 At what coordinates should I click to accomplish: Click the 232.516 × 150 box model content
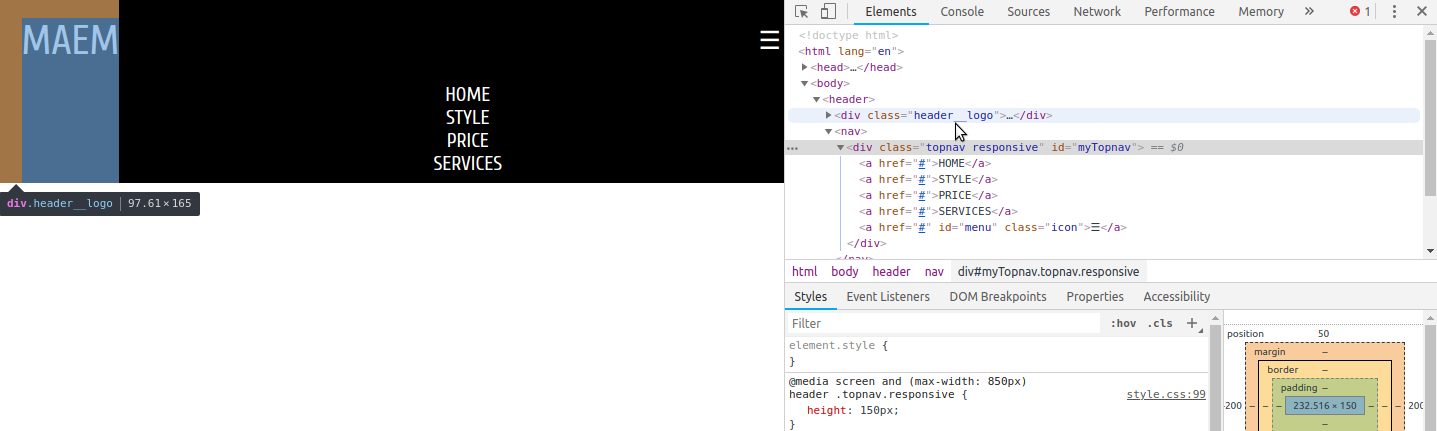tap(1325, 406)
